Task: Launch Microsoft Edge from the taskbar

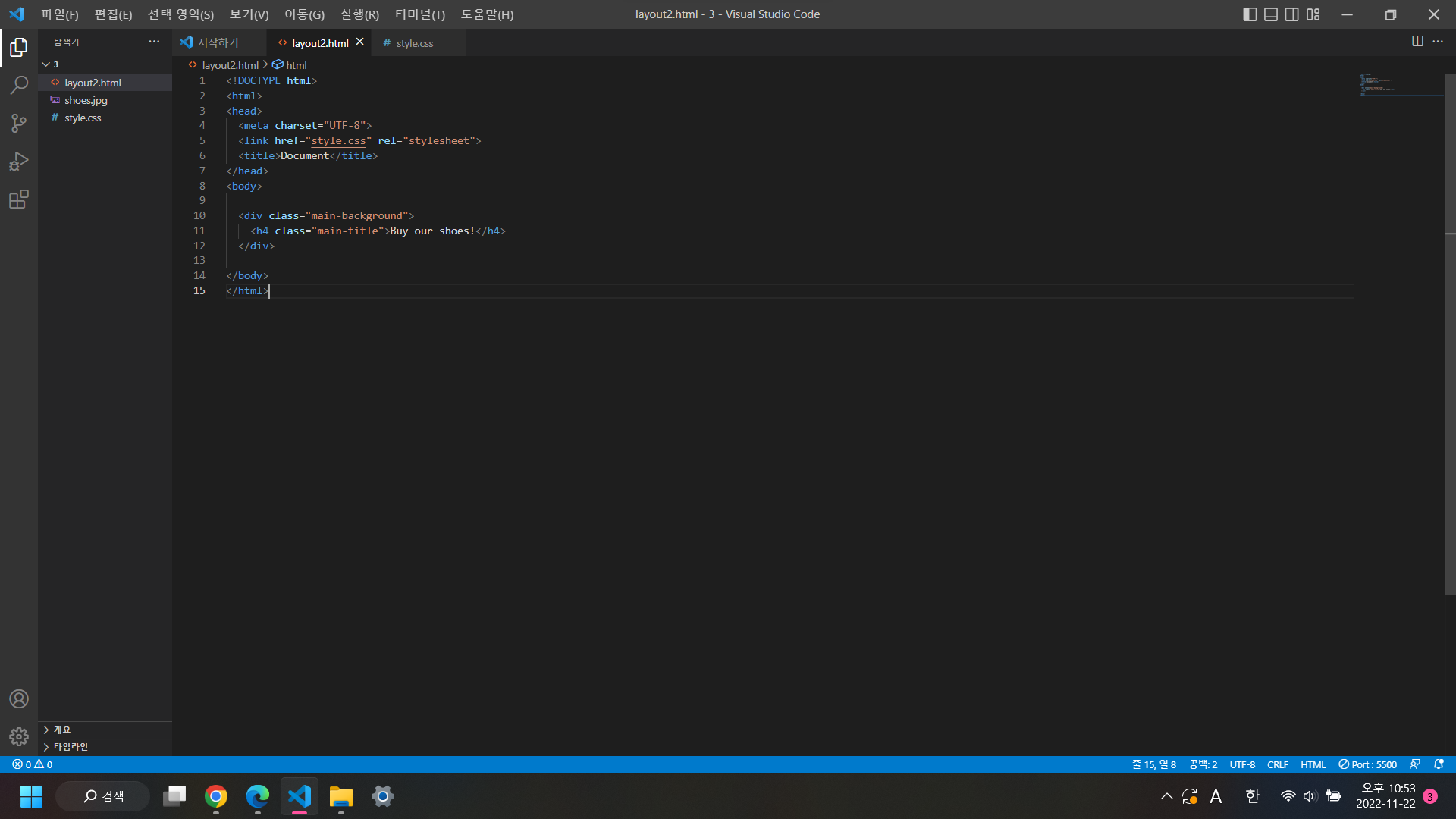Action: tap(258, 796)
